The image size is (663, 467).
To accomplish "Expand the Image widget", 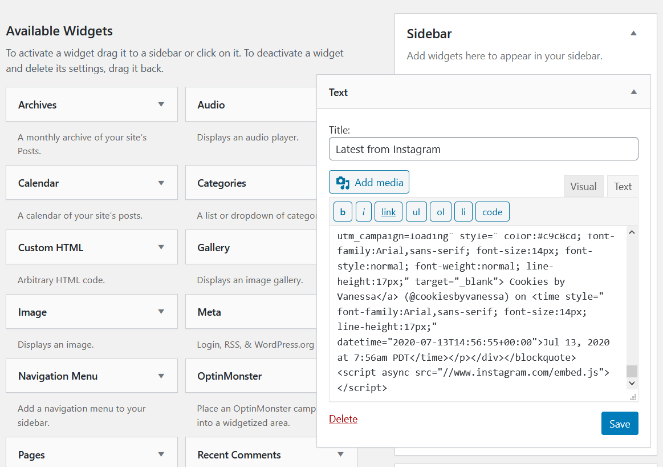I will (161, 312).
